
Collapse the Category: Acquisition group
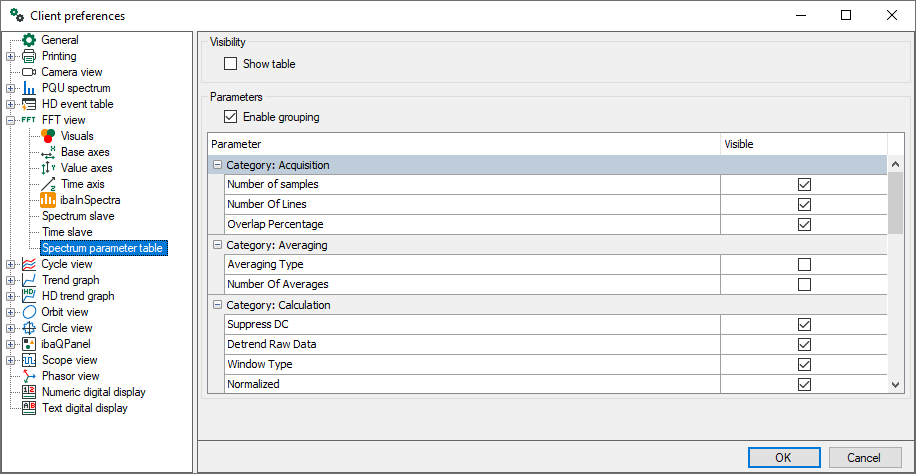(217, 165)
